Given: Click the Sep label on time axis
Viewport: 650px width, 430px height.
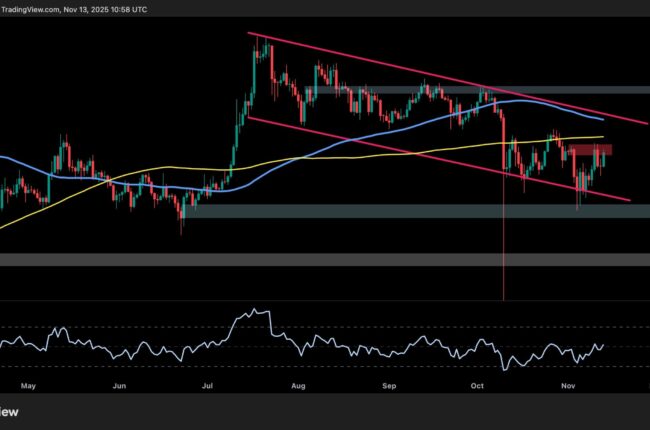Looking at the screenshot, I should pos(390,383).
